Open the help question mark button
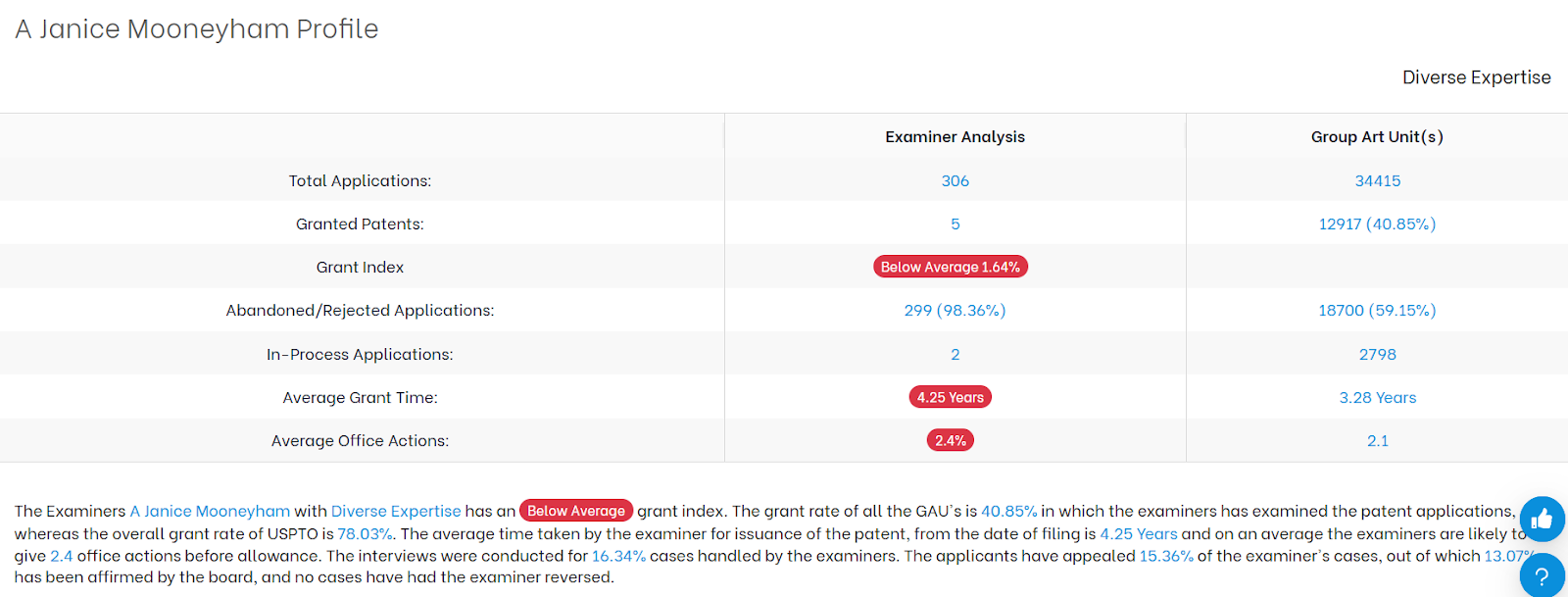This screenshot has height=597, width=1568. click(x=1543, y=575)
